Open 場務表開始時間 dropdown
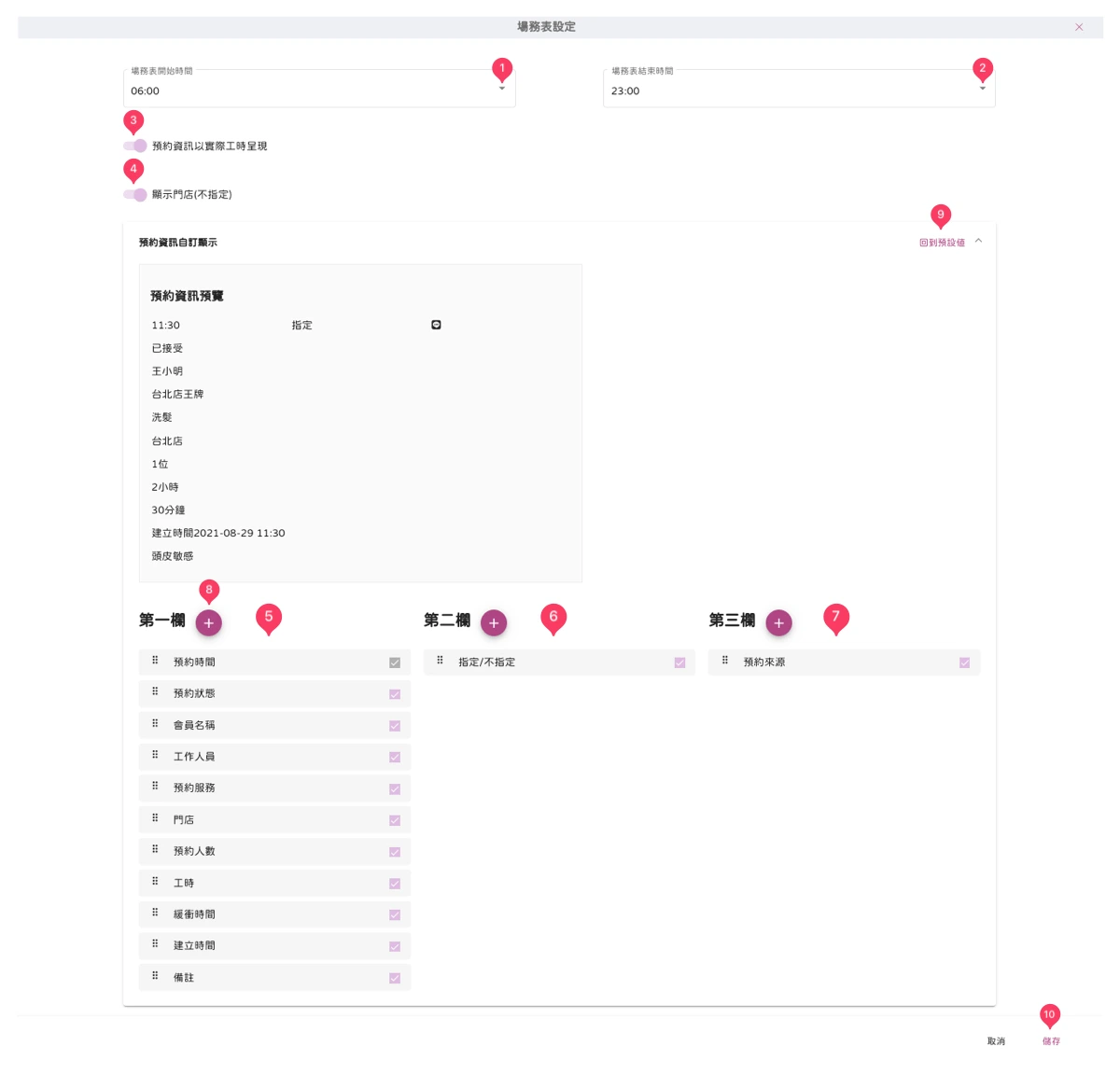The image size is (1120, 1074). click(x=319, y=89)
